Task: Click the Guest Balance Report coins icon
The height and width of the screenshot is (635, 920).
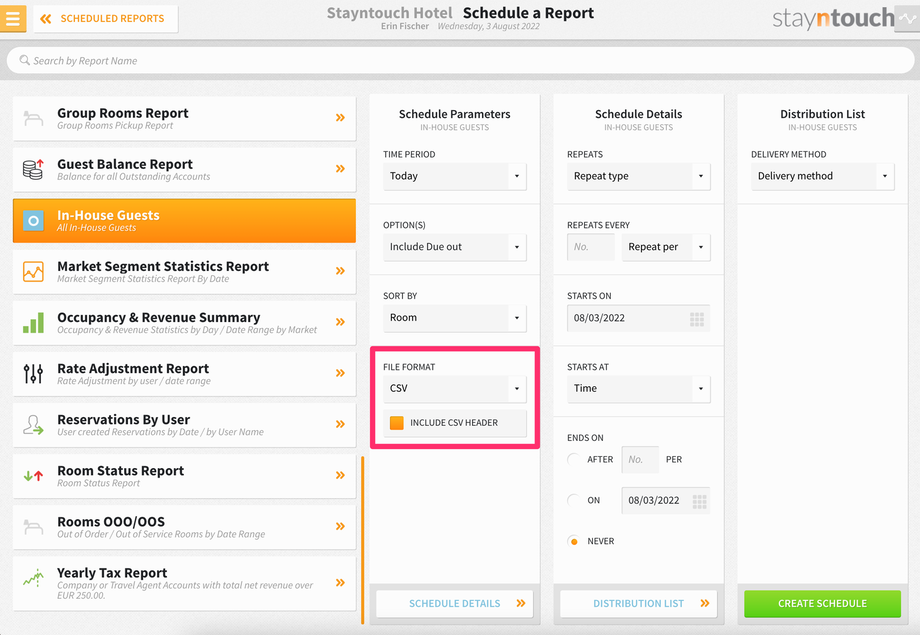Action: point(33,170)
